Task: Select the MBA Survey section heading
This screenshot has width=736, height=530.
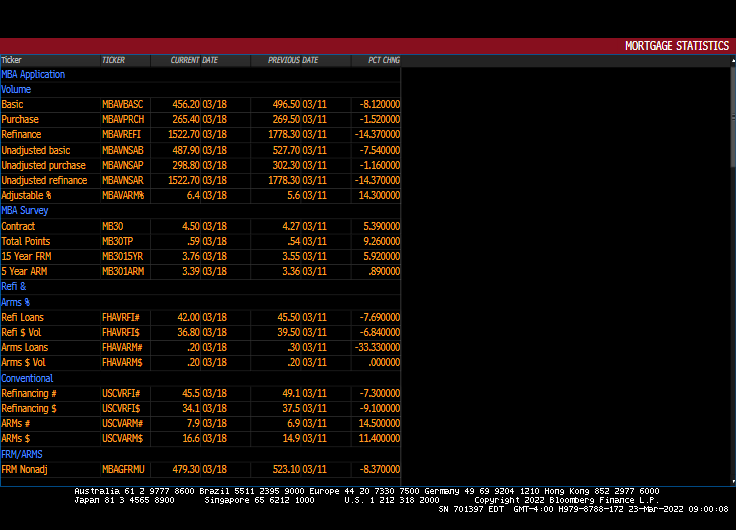Action: coord(25,211)
